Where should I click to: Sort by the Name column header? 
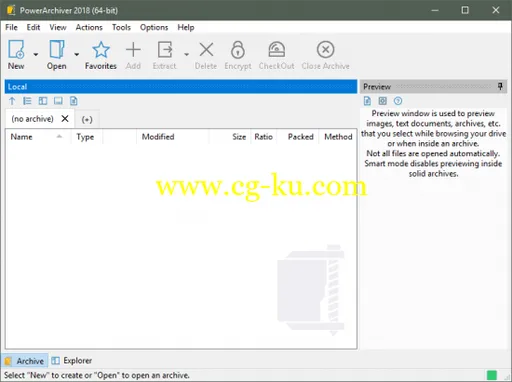click(x=37, y=137)
